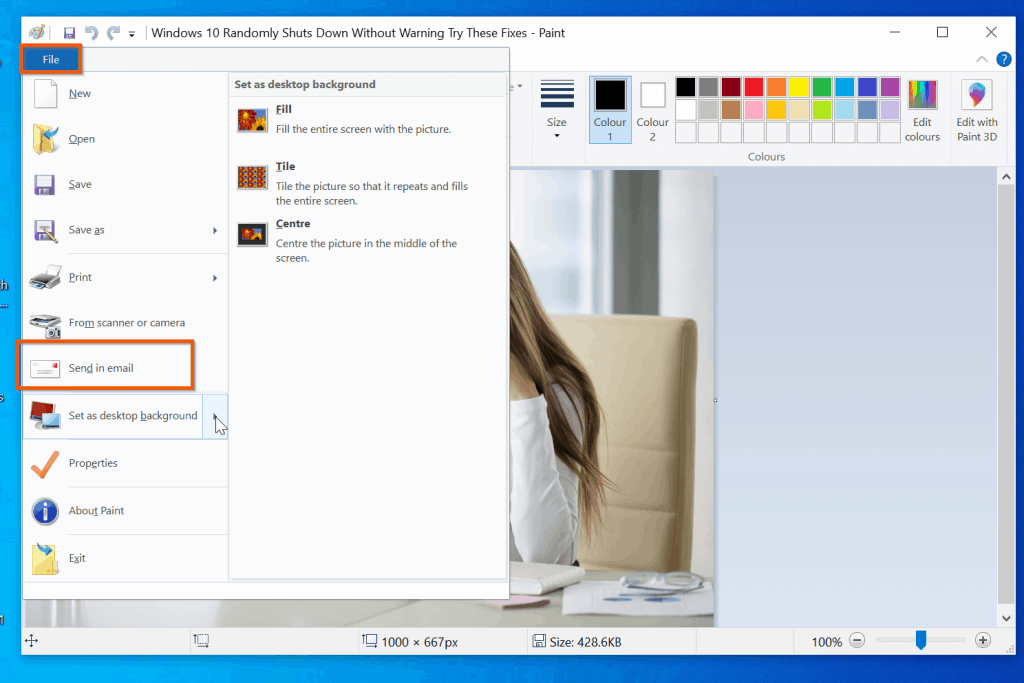Screen dimensions: 1024x683
Task: Click the zoom out minus button
Action: [857, 641]
